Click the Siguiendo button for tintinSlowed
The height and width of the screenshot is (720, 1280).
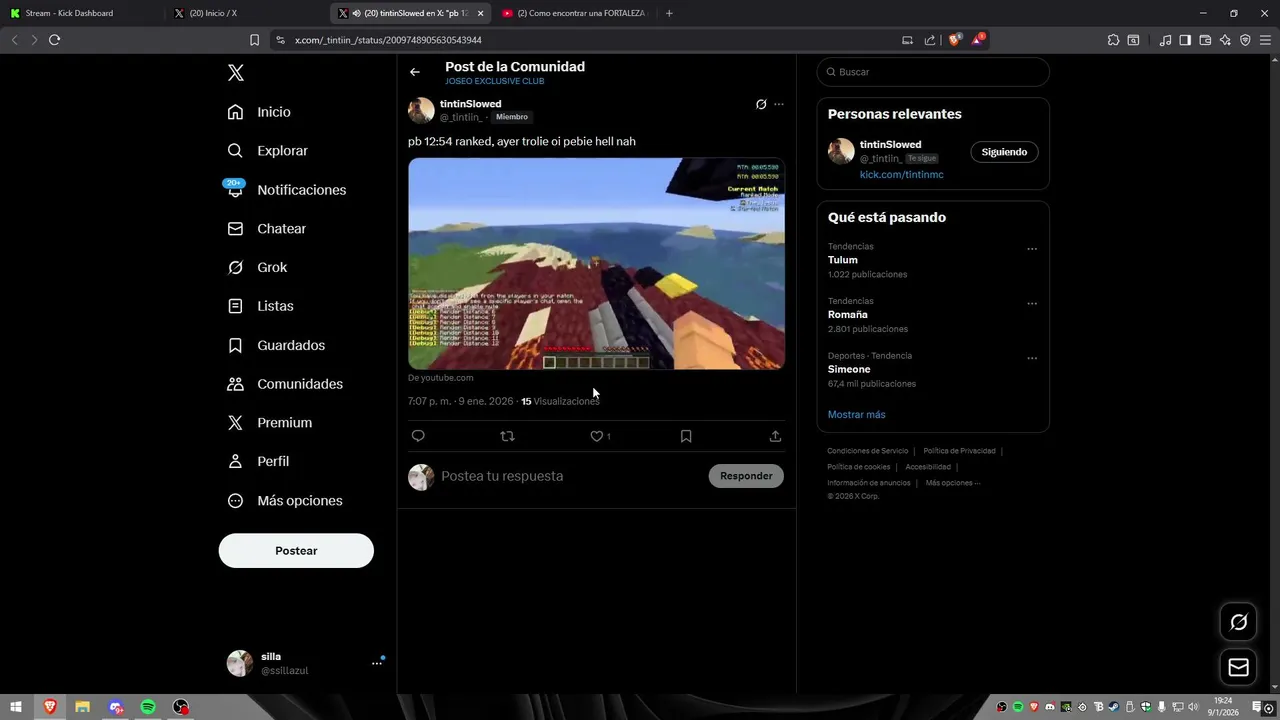click(1004, 152)
